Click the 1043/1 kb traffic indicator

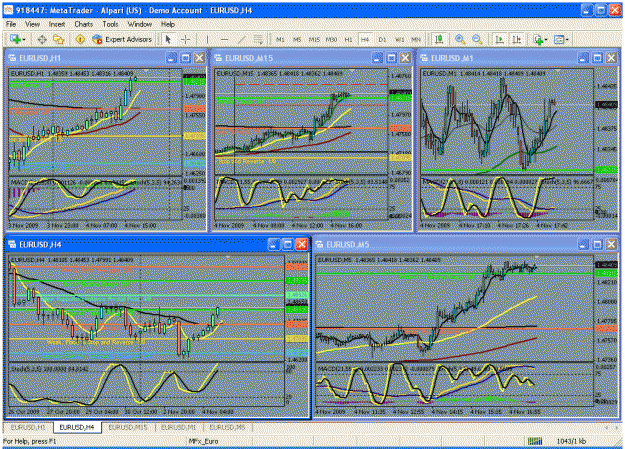571,441
